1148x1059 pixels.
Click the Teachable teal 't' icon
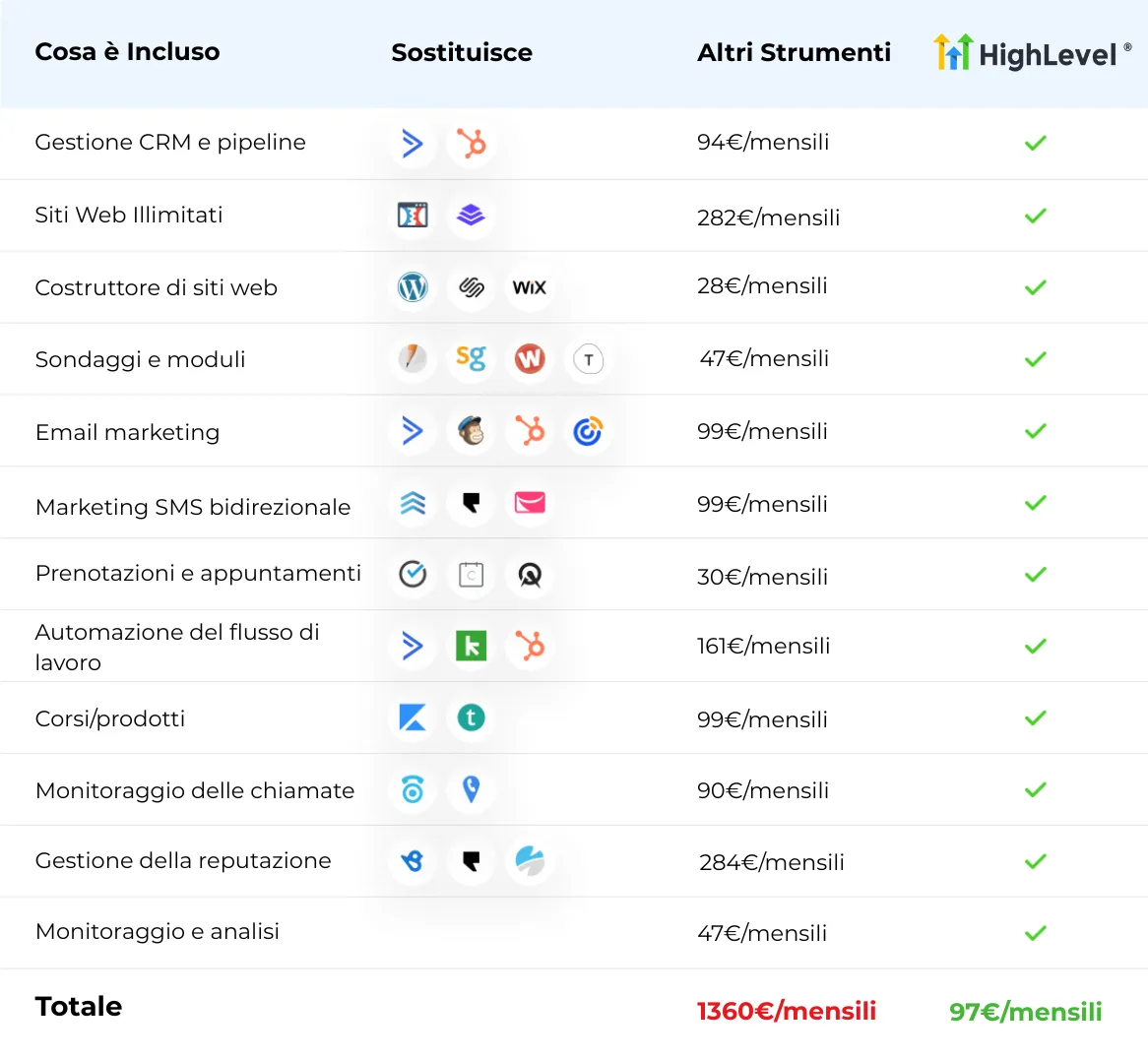(x=471, y=717)
